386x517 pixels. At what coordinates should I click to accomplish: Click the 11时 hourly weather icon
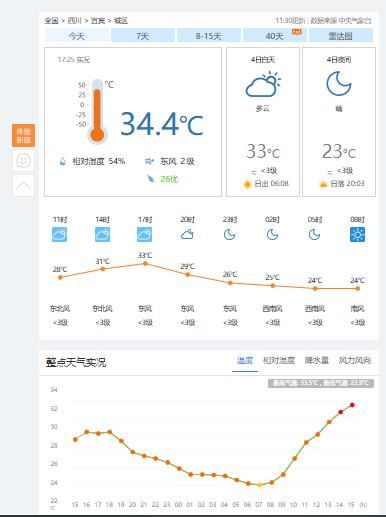tap(60, 235)
